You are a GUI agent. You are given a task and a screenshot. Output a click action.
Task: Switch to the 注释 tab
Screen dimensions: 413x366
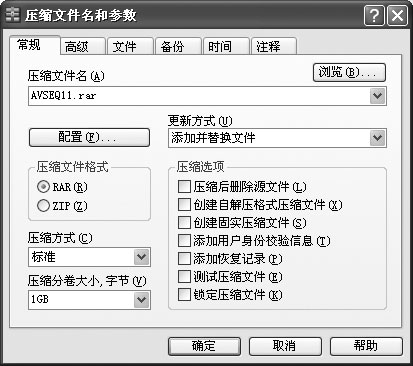coord(274,46)
